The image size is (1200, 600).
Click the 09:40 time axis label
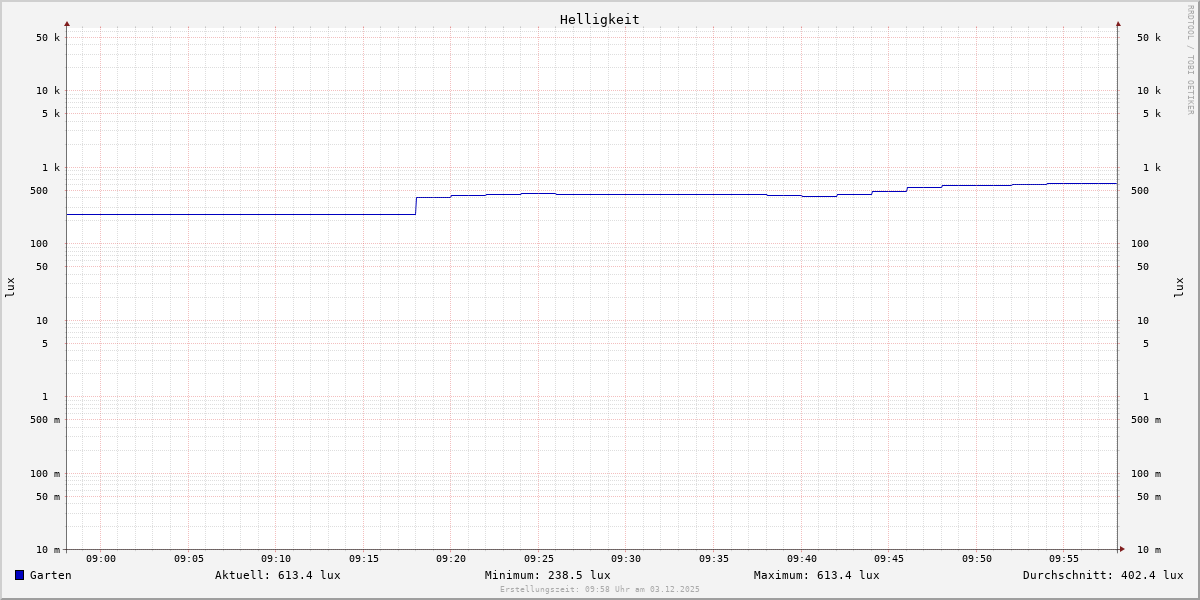(x=801, y=559)
